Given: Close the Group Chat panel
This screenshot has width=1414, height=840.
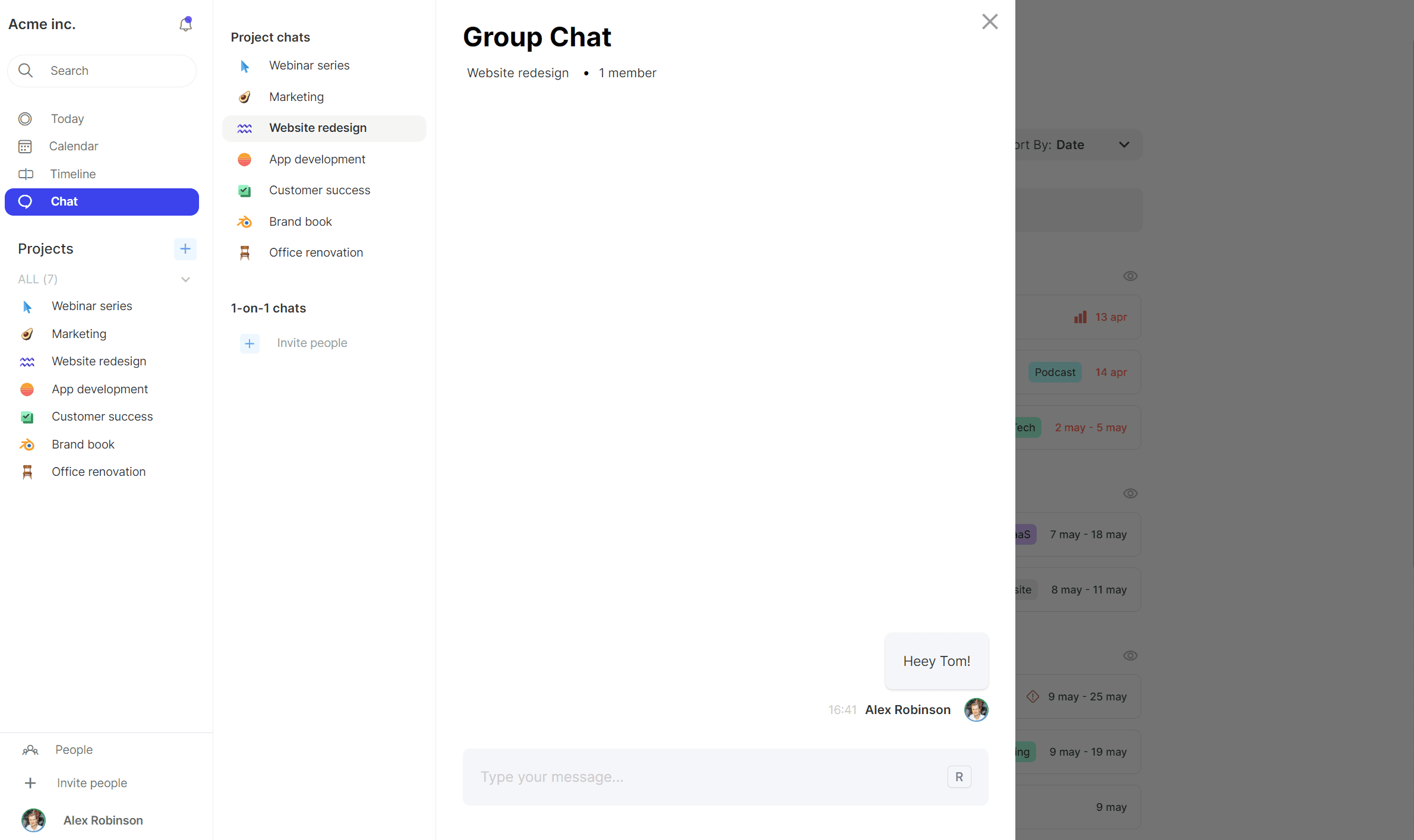Looking at the screenshot, I should point(990,22).
